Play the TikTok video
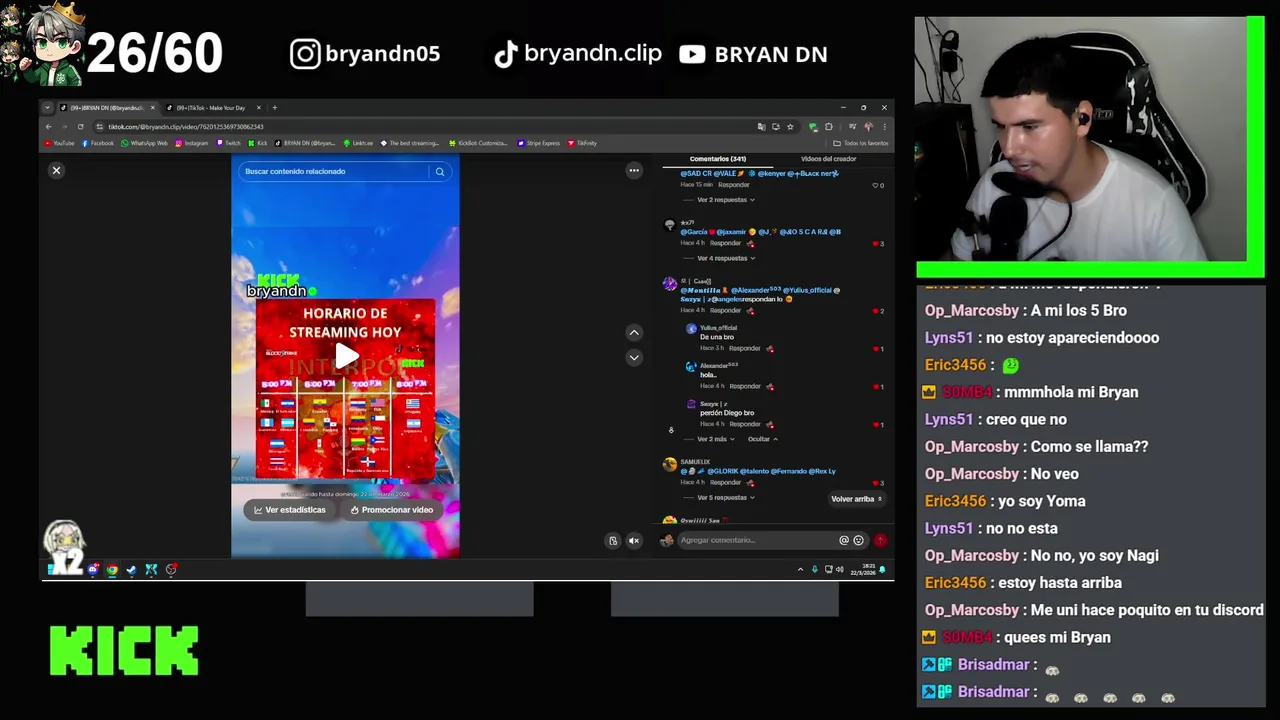 (x=346, y=355)
